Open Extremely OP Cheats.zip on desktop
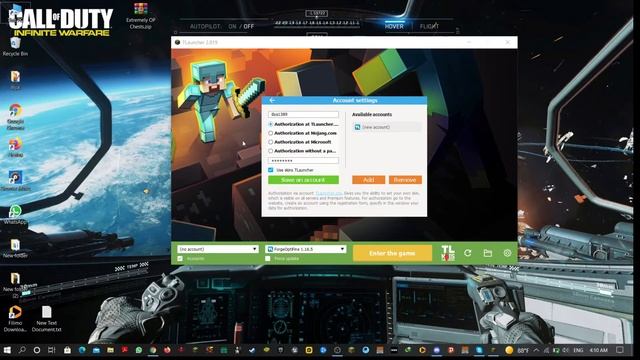Image resolution: width=640 pixels, height=360 pixels. pyautogui.click(x=140, y=16)
